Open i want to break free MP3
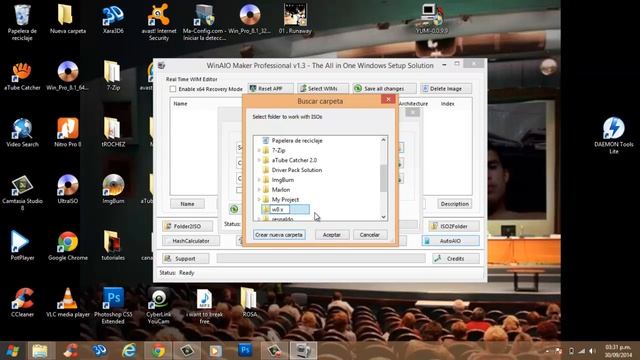This screenshot has height=360, width=640. coord(204,306)
